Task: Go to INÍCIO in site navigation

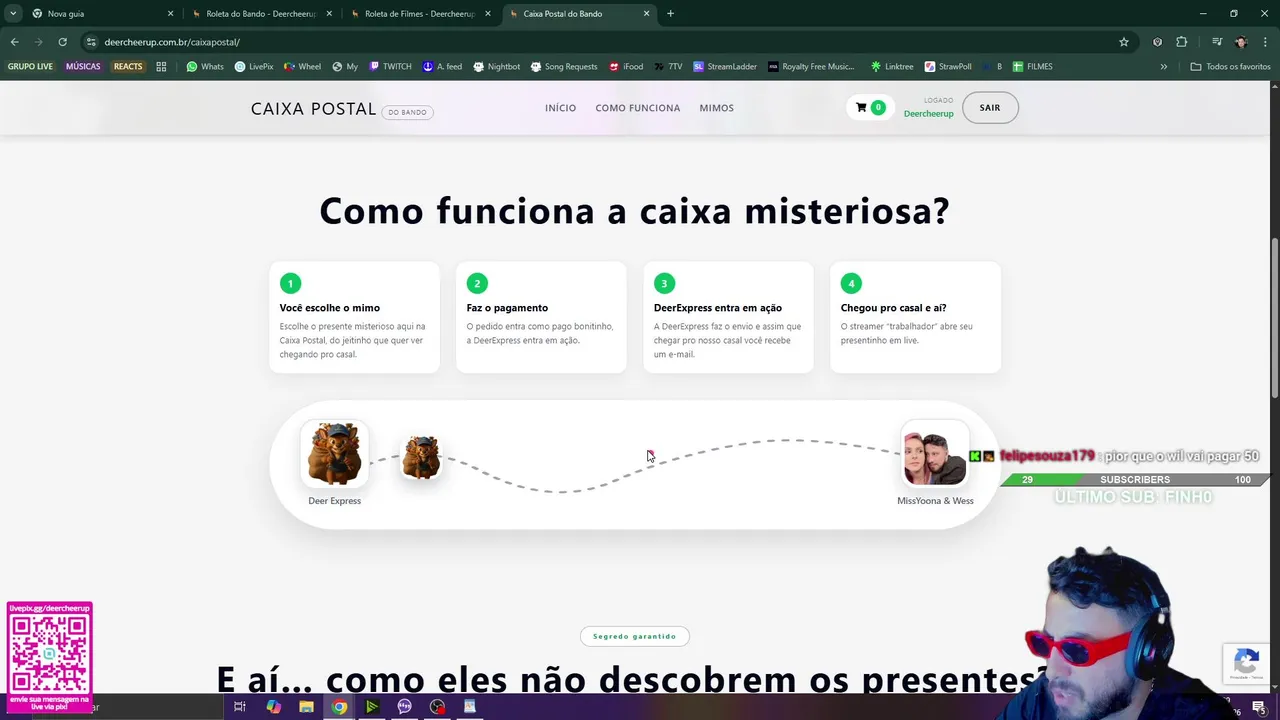Action: [560, 108]
